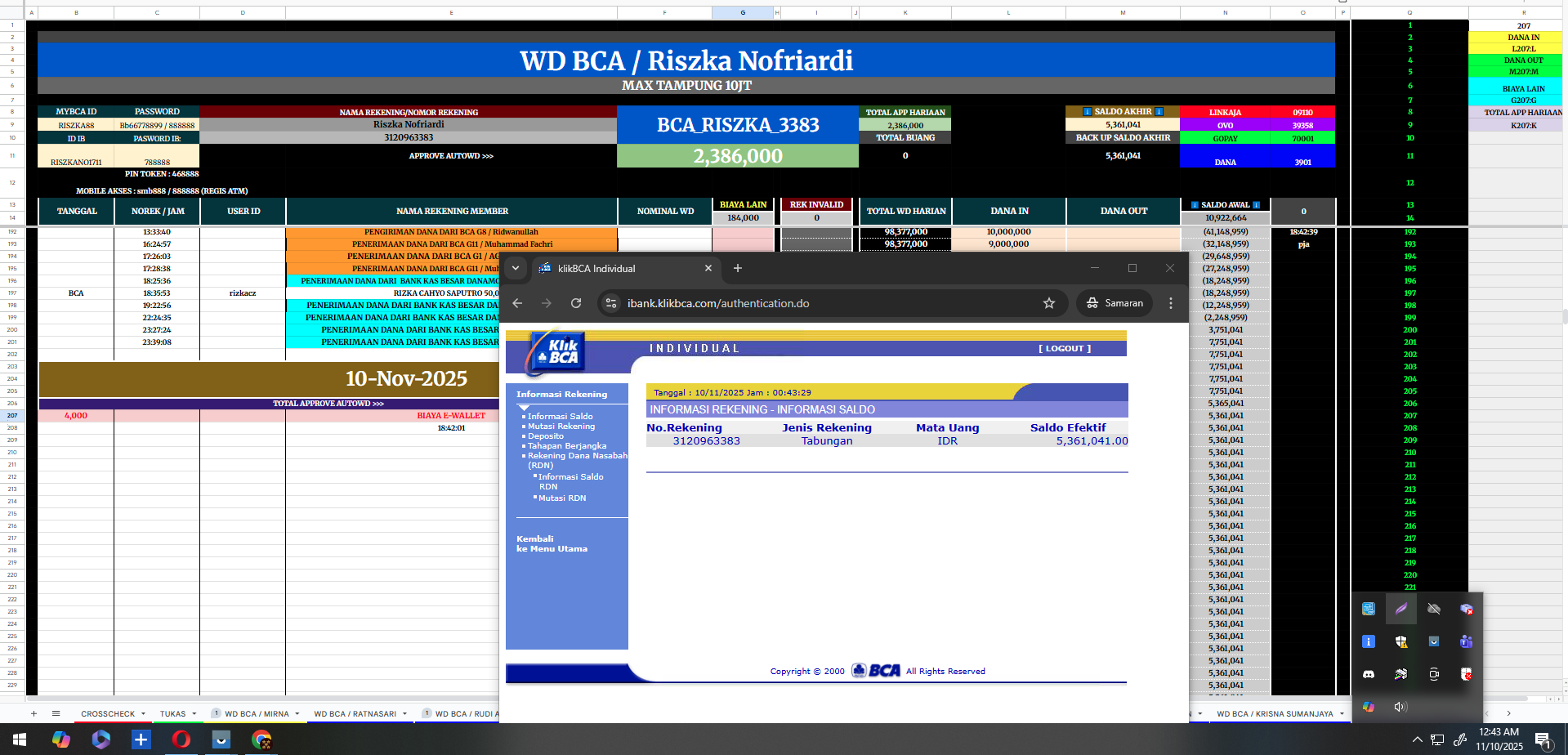
Task: Open the WD BCA / RATNASARI tab dropdown
Action: point(404,714)
